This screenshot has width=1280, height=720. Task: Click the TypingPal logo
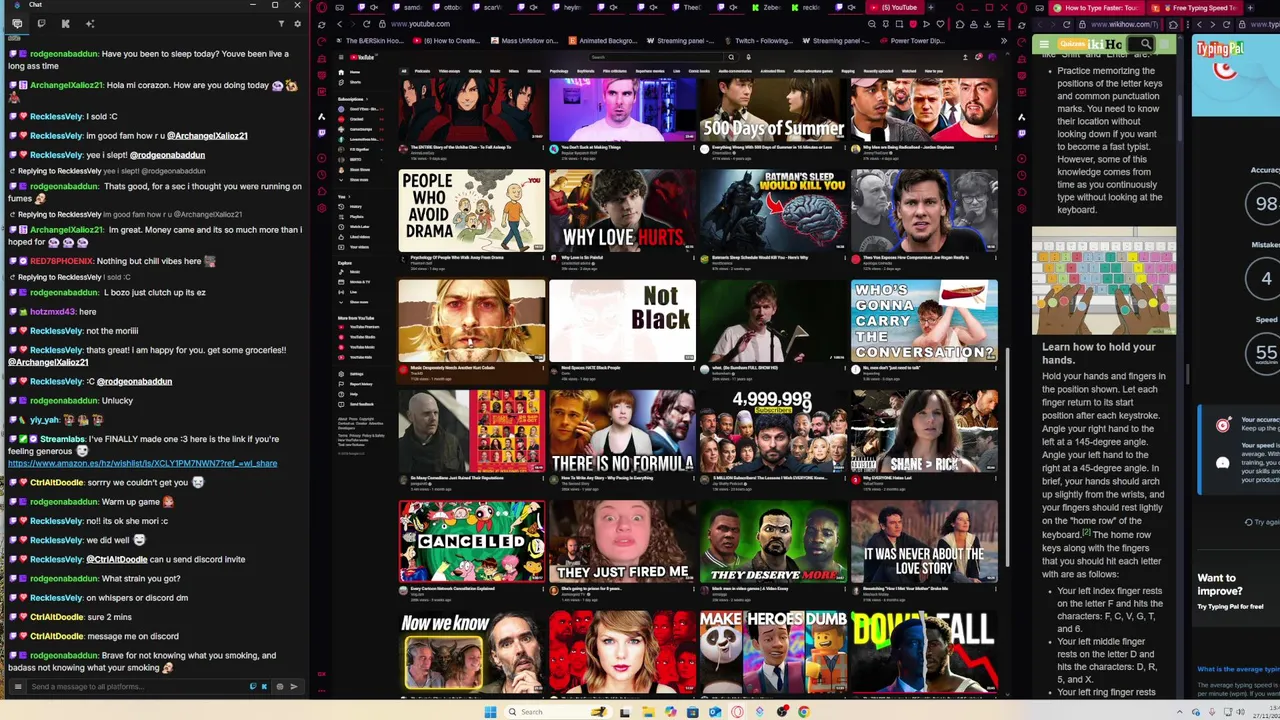(x=1220, y=49)
